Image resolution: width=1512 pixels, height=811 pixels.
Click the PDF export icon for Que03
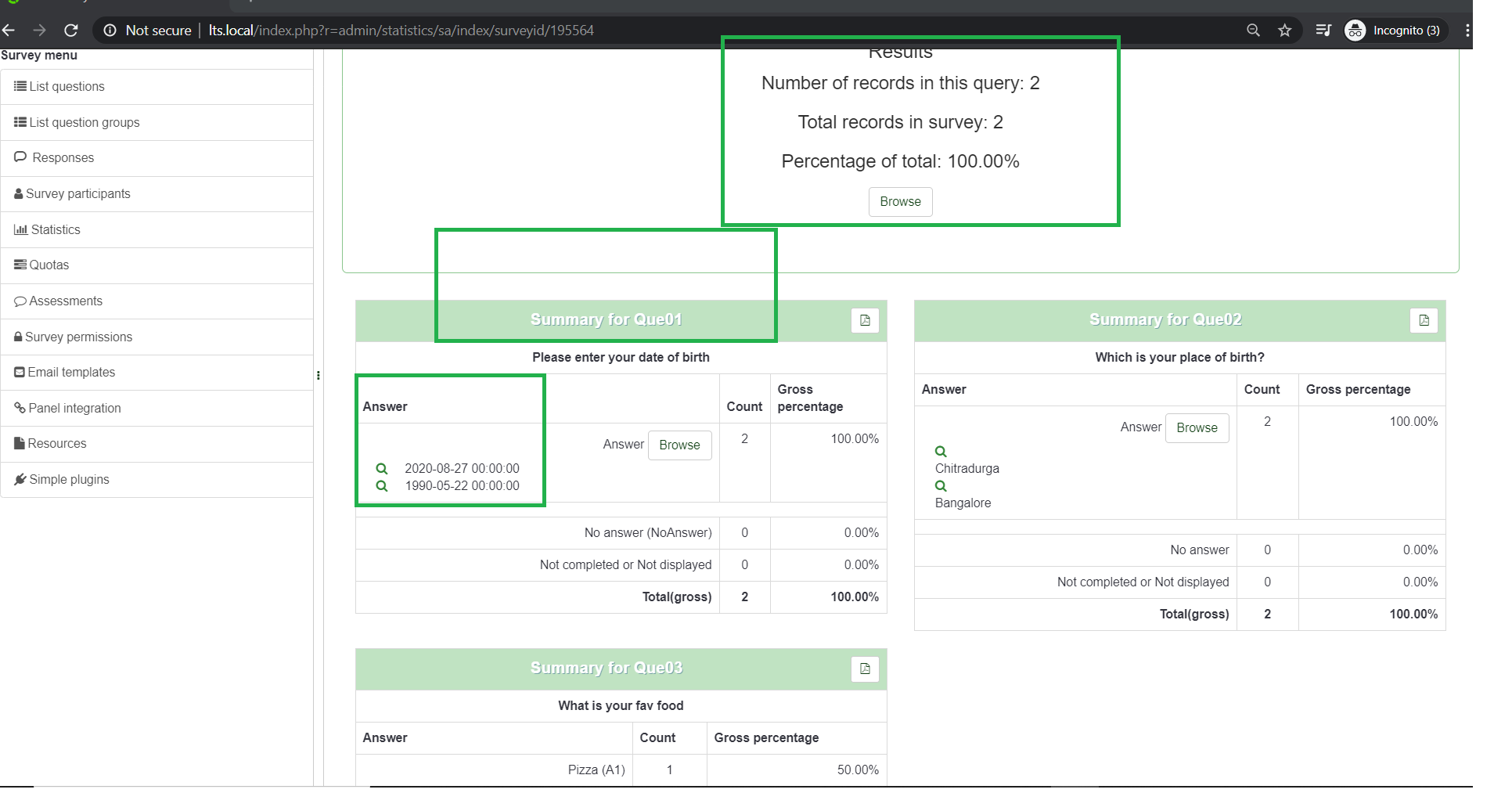[865, 669]
